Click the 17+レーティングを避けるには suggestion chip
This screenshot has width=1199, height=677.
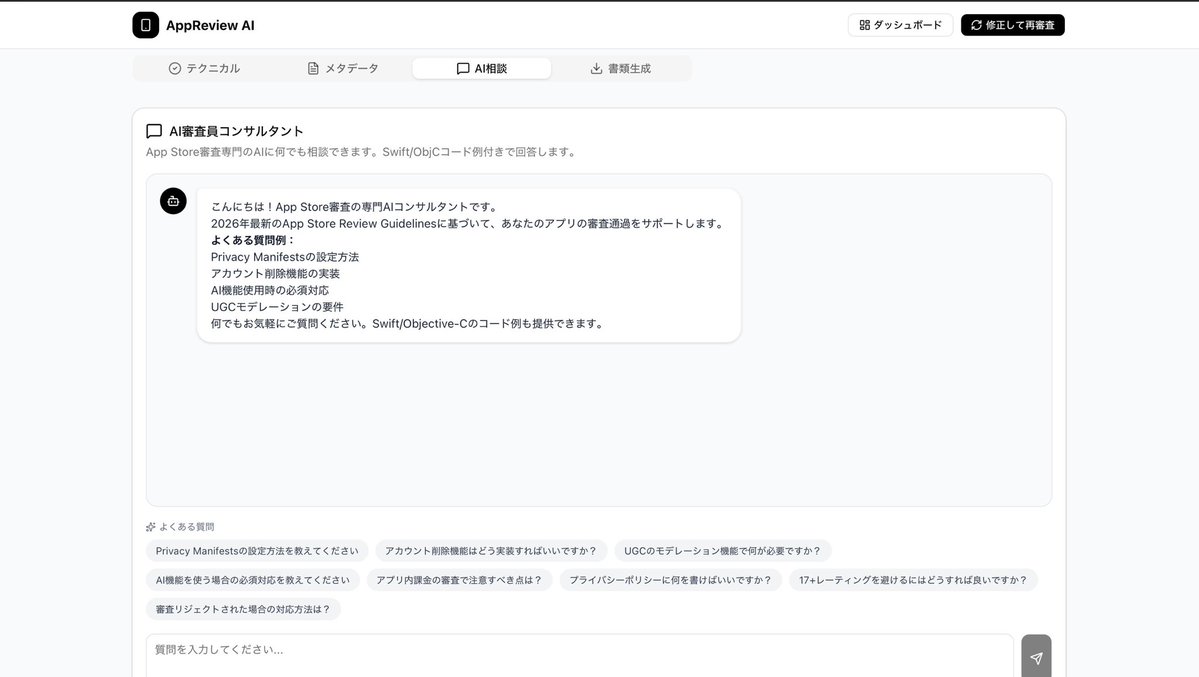coord(913,580)
